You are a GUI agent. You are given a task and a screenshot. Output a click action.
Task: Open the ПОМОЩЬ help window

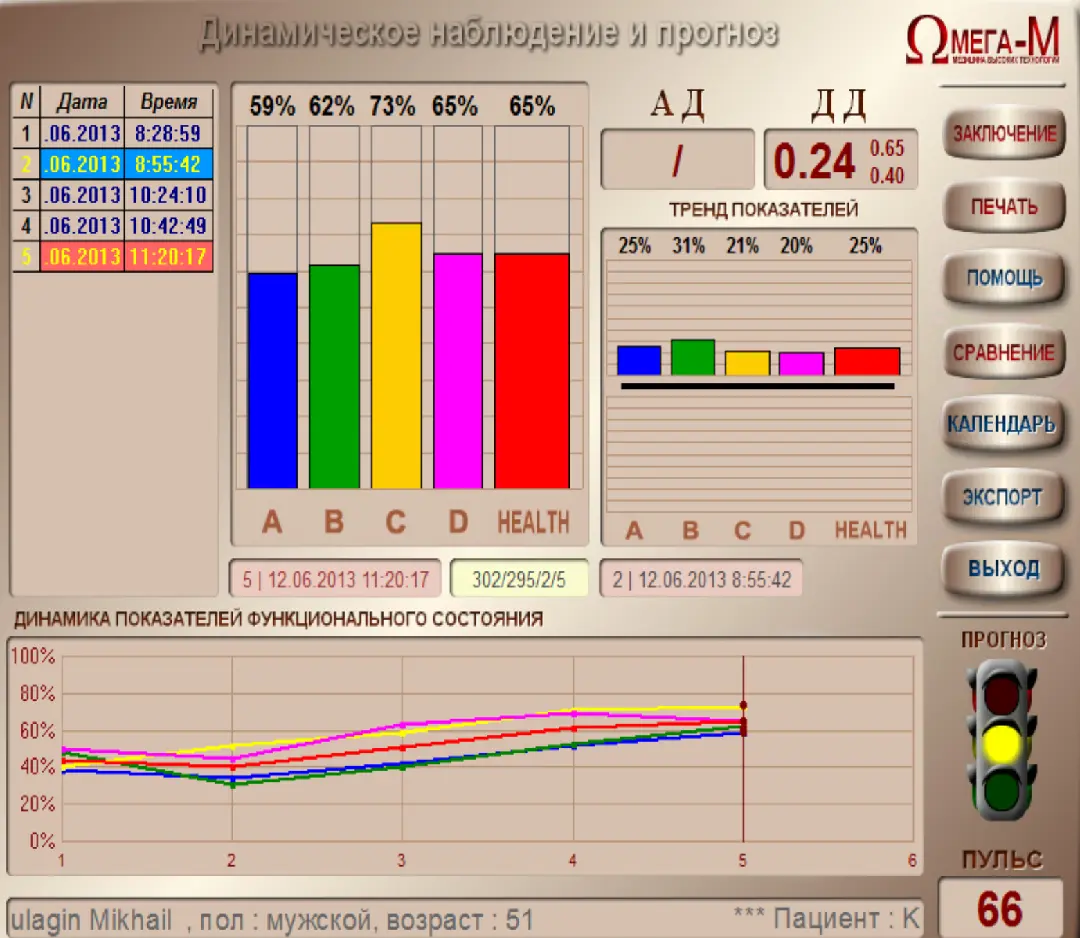(1003, 279)
